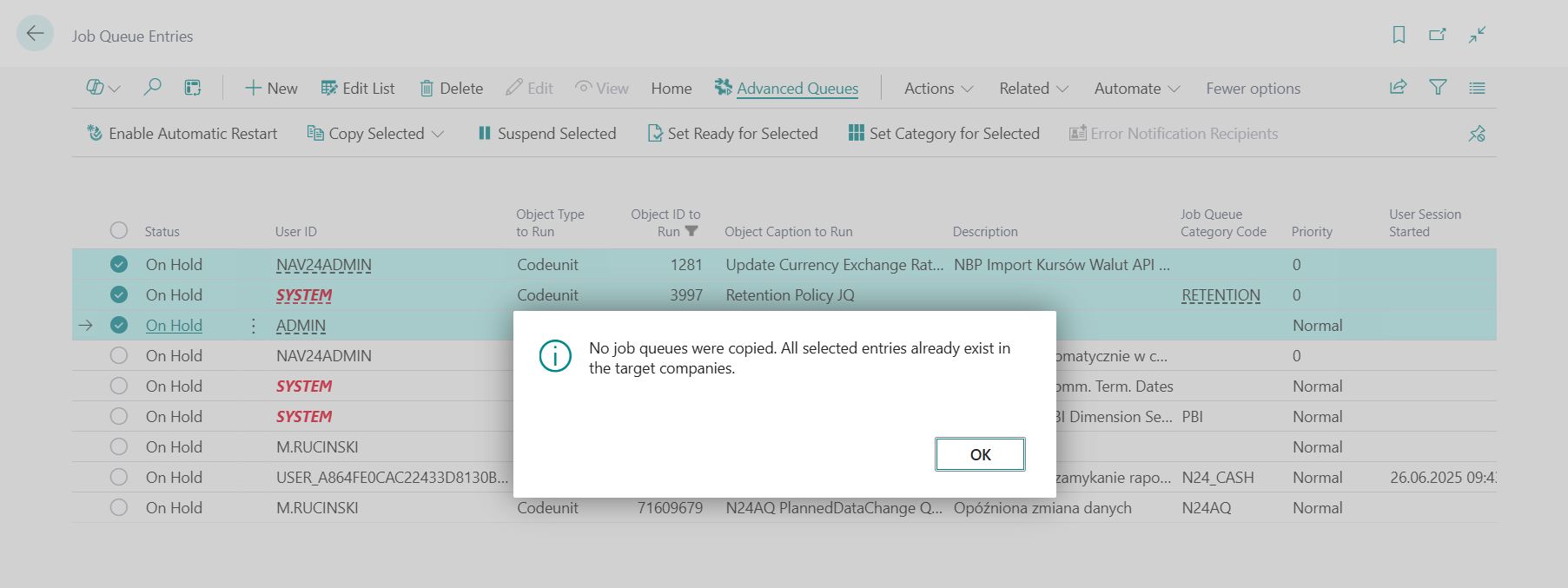The image size is (1568, 588).
Task: Go back using the arrow button
Action: (x=35, y=34)
